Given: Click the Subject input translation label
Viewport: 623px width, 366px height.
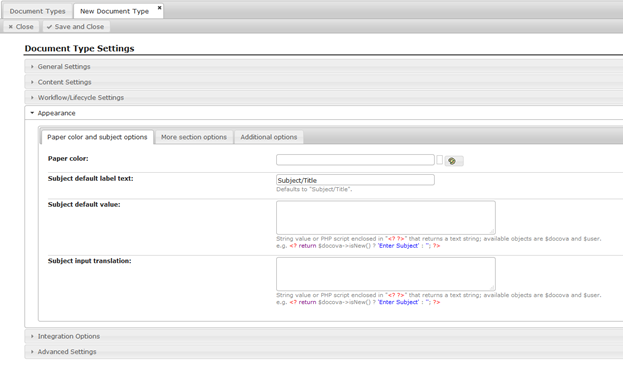Looking at the screenshot, I should pyautogui.click(x=89, y=261).
